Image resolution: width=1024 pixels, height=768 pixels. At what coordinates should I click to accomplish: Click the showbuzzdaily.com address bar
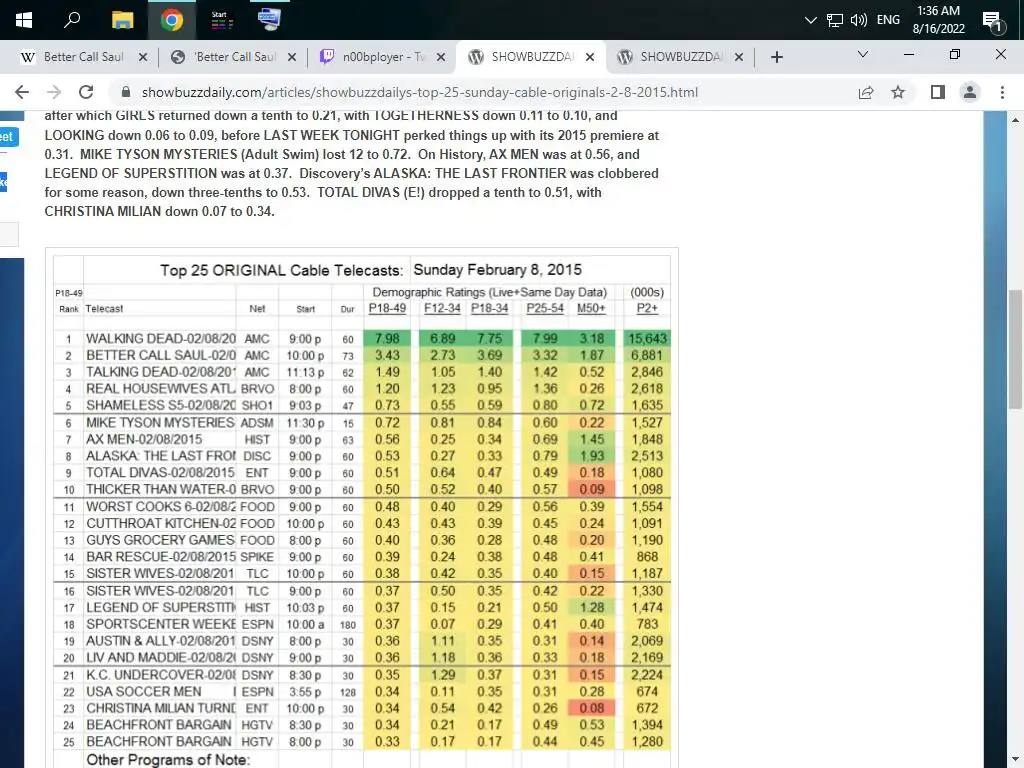[x=420, y=92]
